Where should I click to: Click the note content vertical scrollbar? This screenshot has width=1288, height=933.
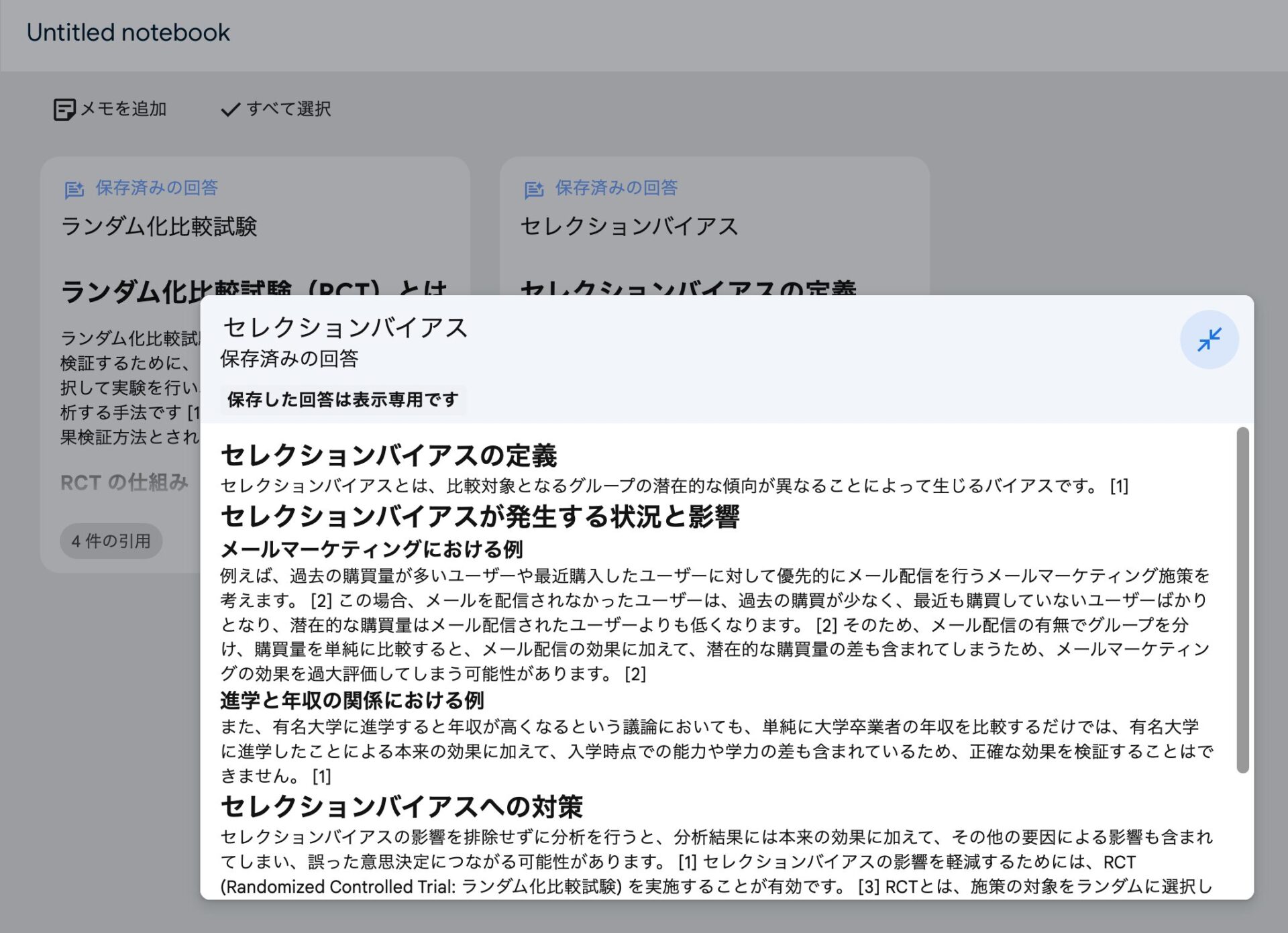pyautogui.click(x=1242, y=600)
